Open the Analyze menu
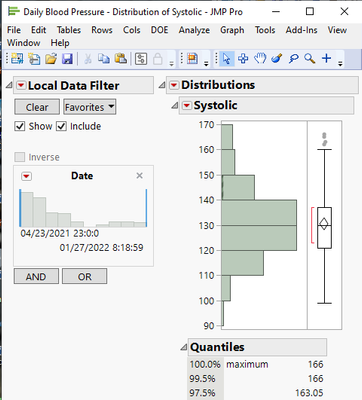 (x=194, y=30)
